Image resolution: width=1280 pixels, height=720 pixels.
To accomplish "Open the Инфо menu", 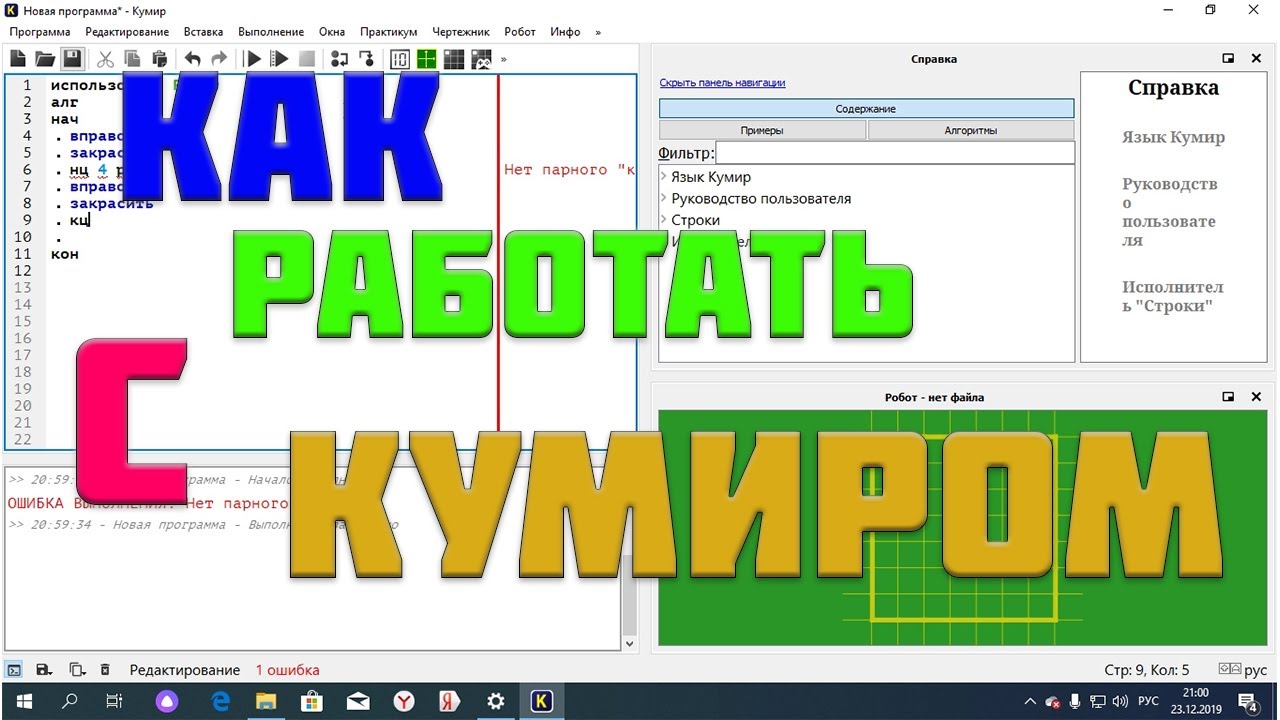I will pyautogui.click(x=565, y=32).
